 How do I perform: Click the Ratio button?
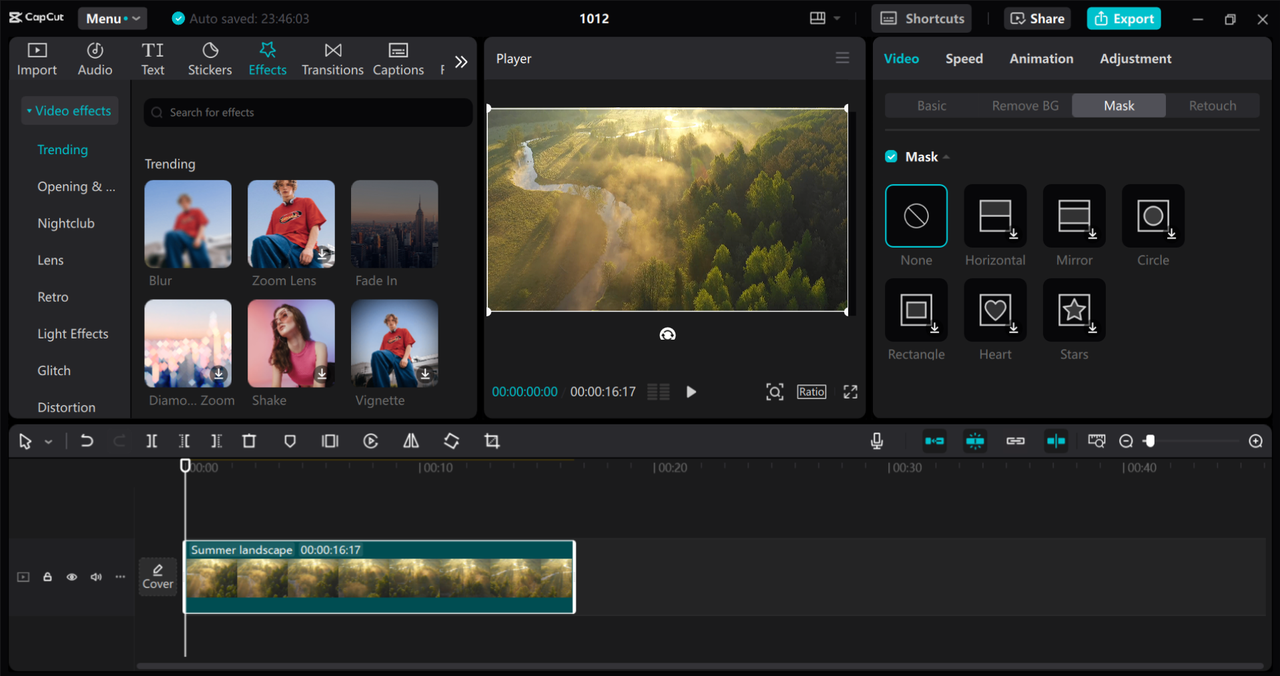[x=812, y=392]
